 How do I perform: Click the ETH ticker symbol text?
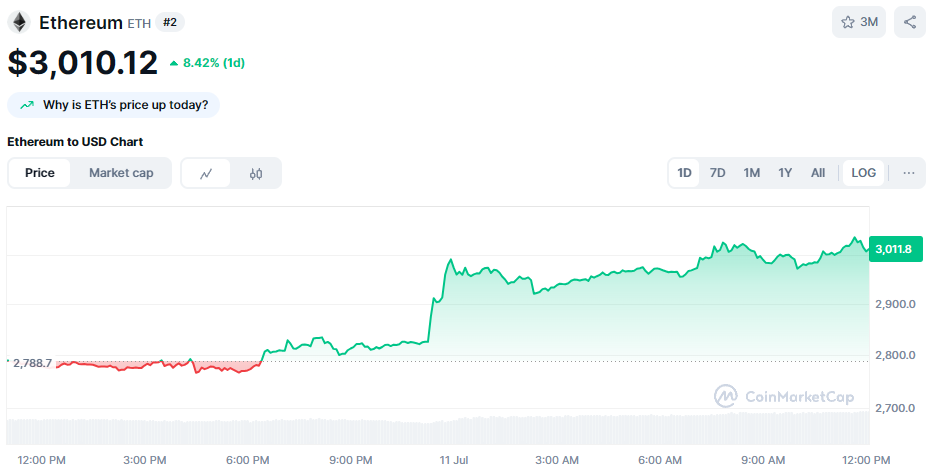139,24
